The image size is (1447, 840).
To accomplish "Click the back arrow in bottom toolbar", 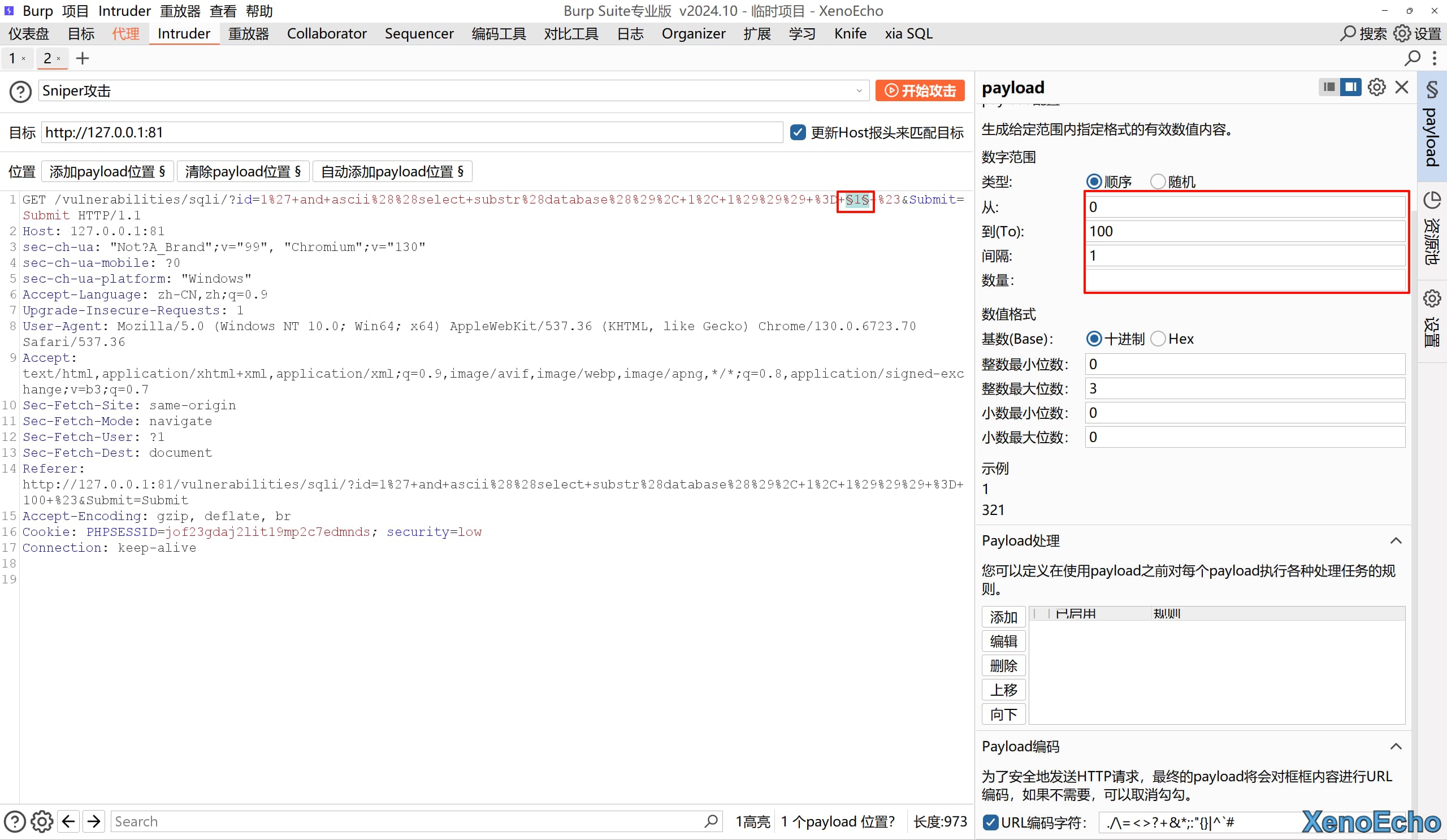I will tap(68, 821).
